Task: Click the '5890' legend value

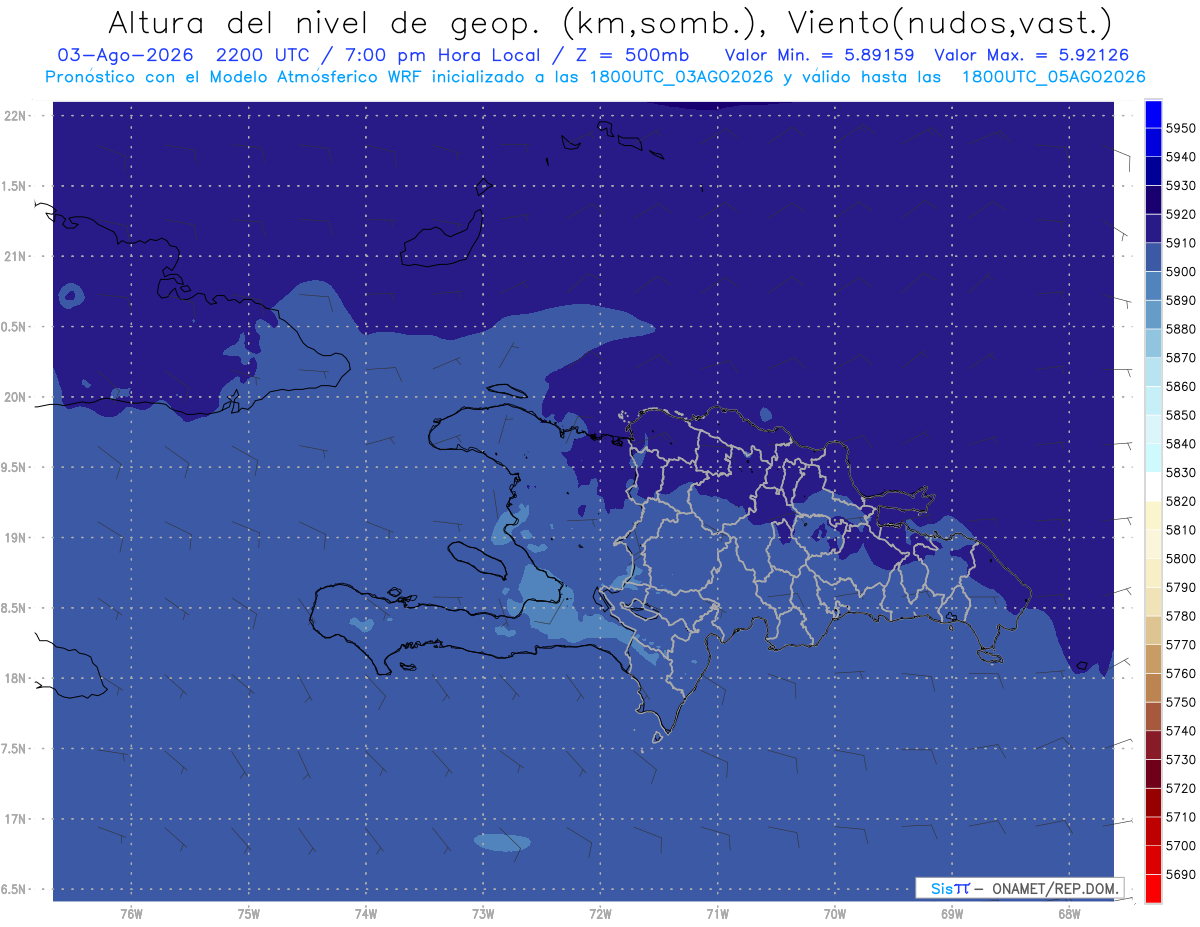Action: tap(1181, 300)
